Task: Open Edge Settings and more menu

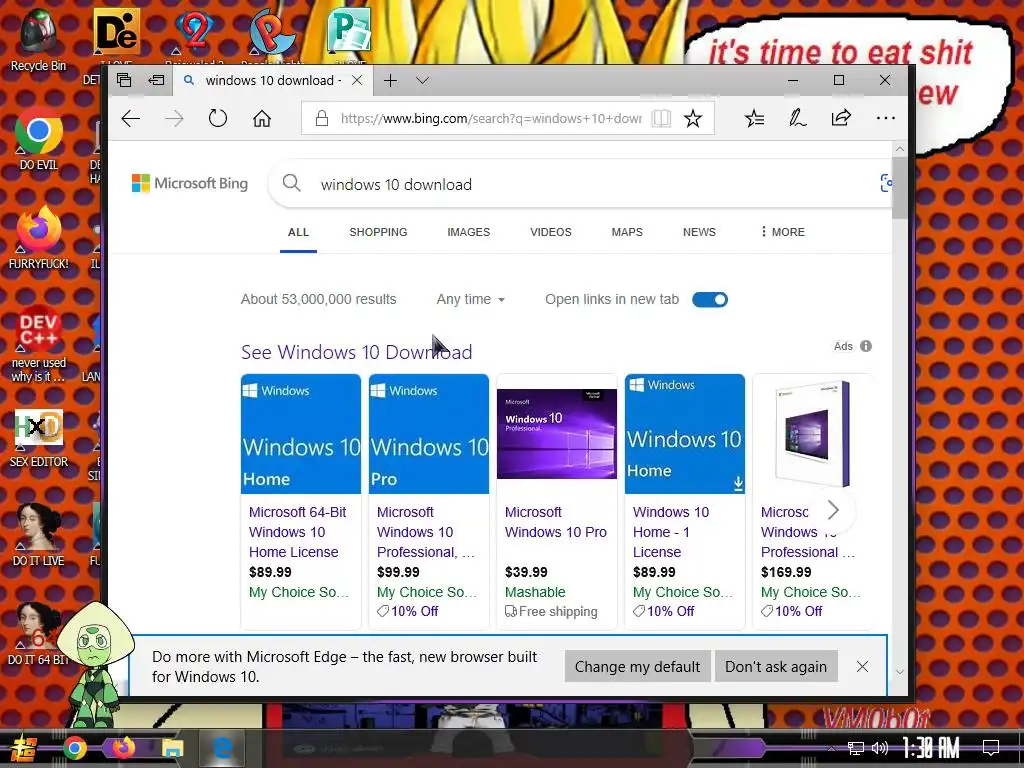Action: [886, 118]
